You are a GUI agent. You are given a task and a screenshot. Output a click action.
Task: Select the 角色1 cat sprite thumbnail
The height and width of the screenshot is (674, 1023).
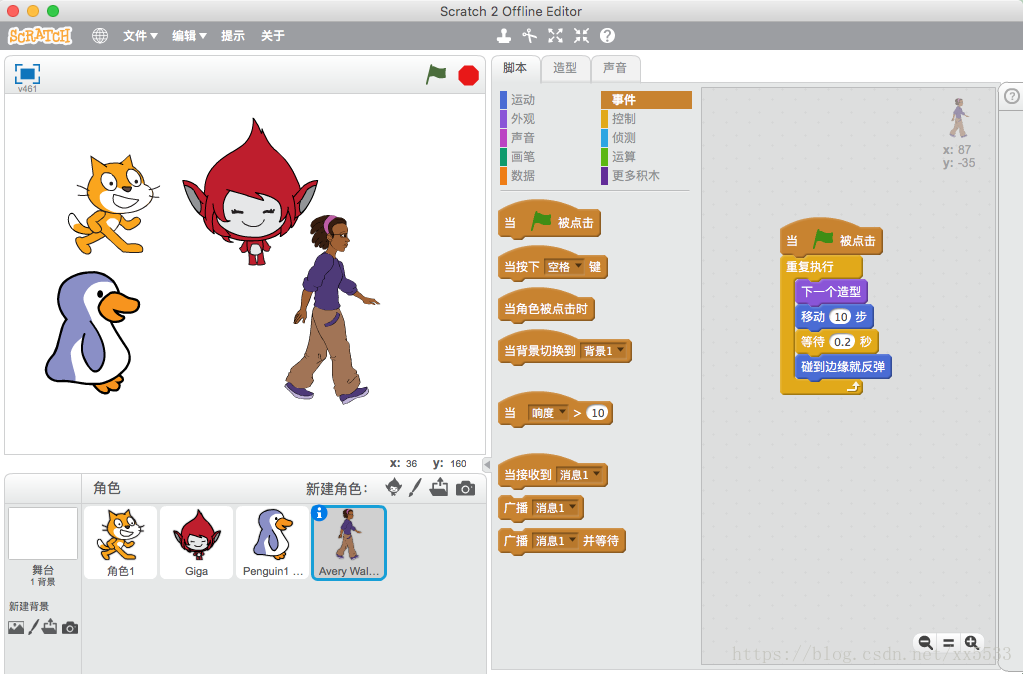point(121,542)
